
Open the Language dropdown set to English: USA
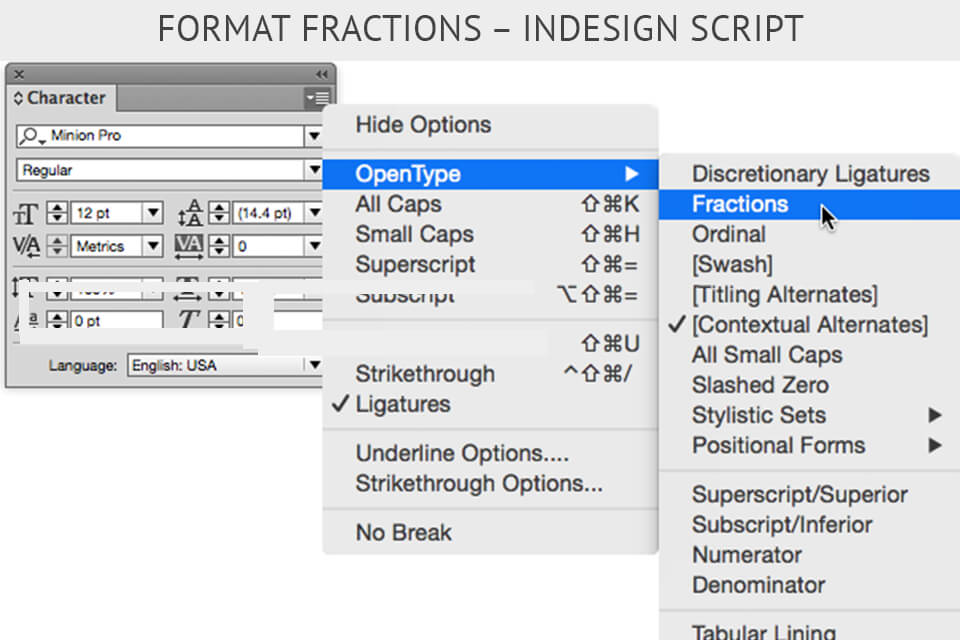tap(313, 365)
